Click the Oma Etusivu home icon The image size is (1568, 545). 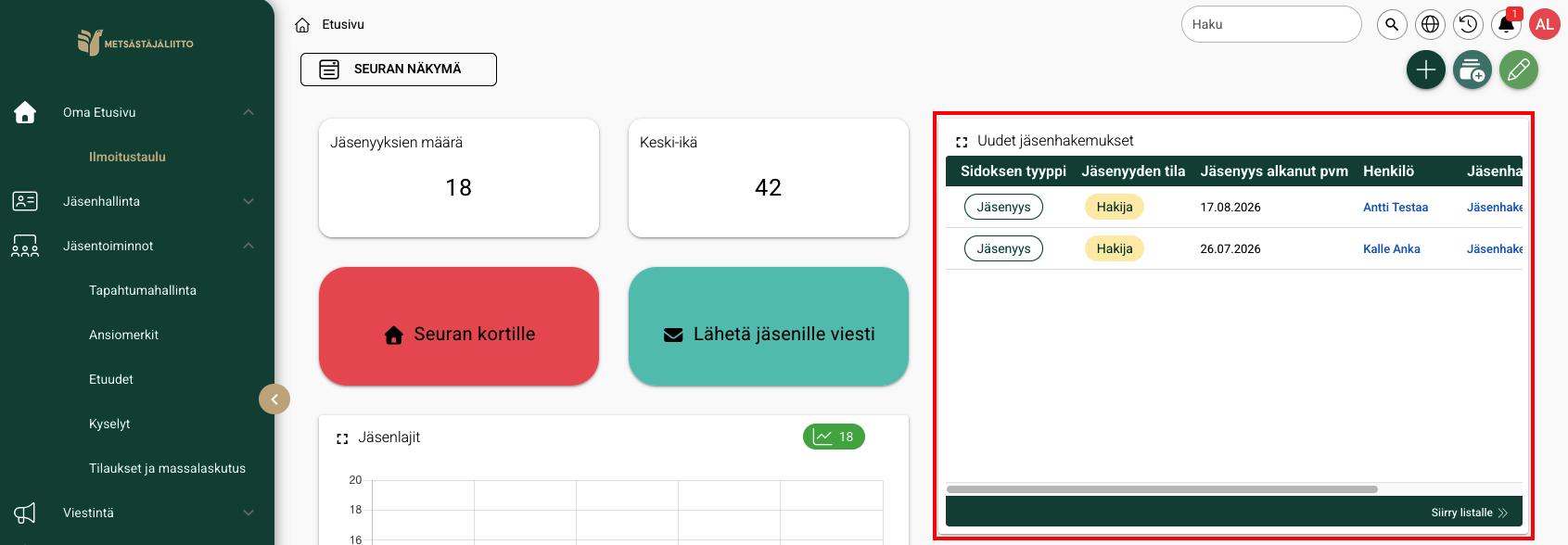[25, 112]
